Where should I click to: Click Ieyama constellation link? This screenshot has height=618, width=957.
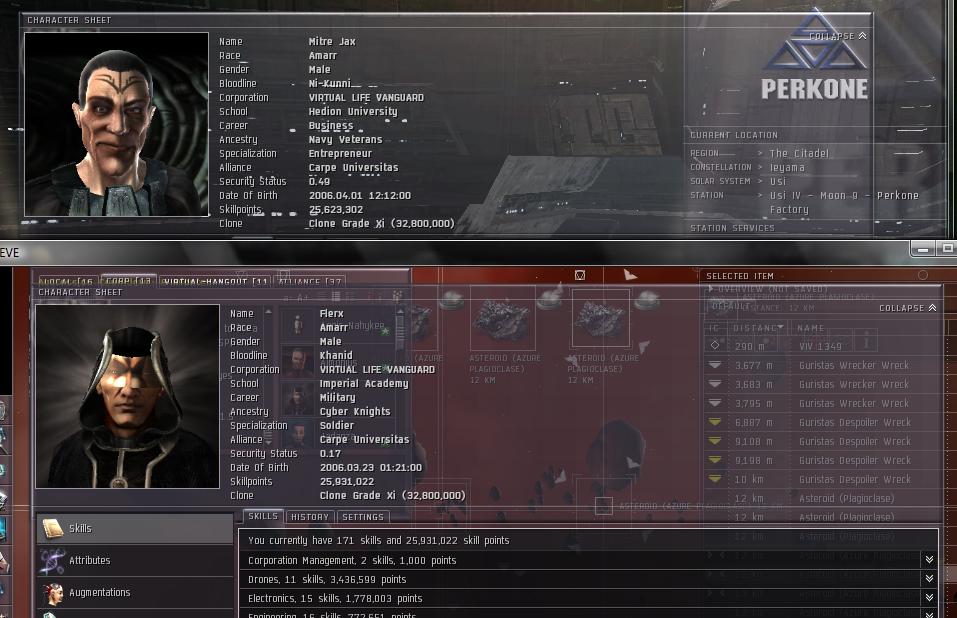787,167
